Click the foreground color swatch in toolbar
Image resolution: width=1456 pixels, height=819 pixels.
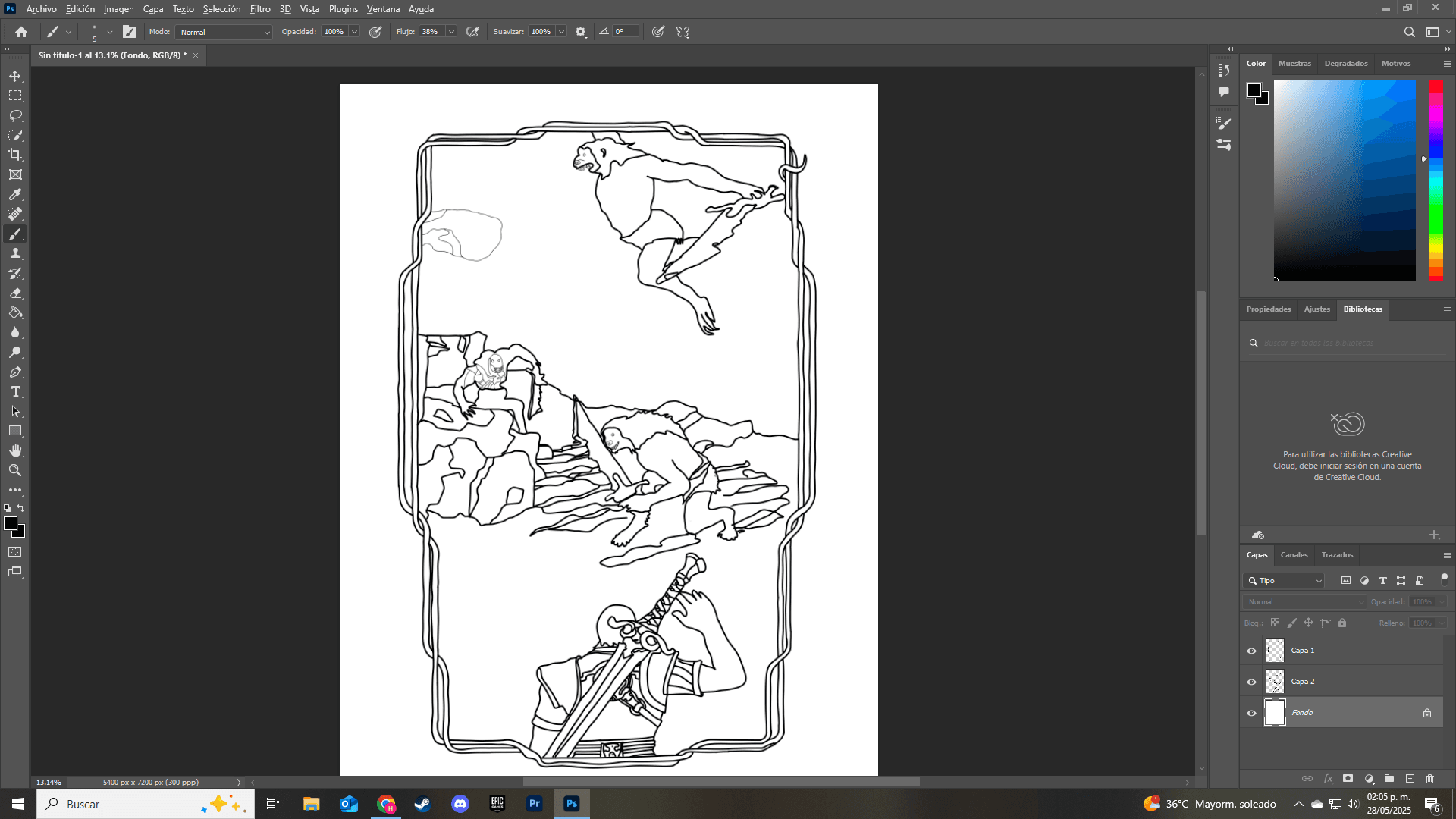[10, 524]
